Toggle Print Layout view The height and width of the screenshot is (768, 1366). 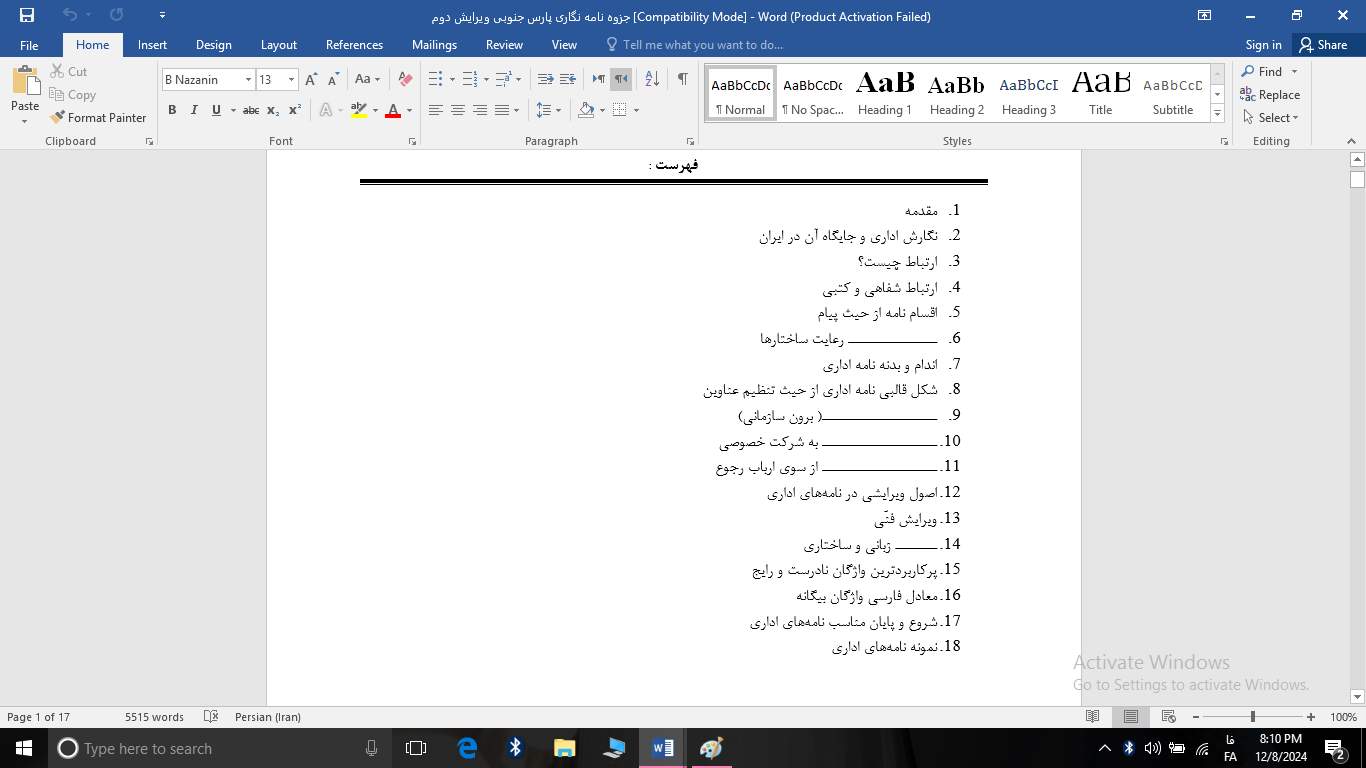tap(1130, 717)
